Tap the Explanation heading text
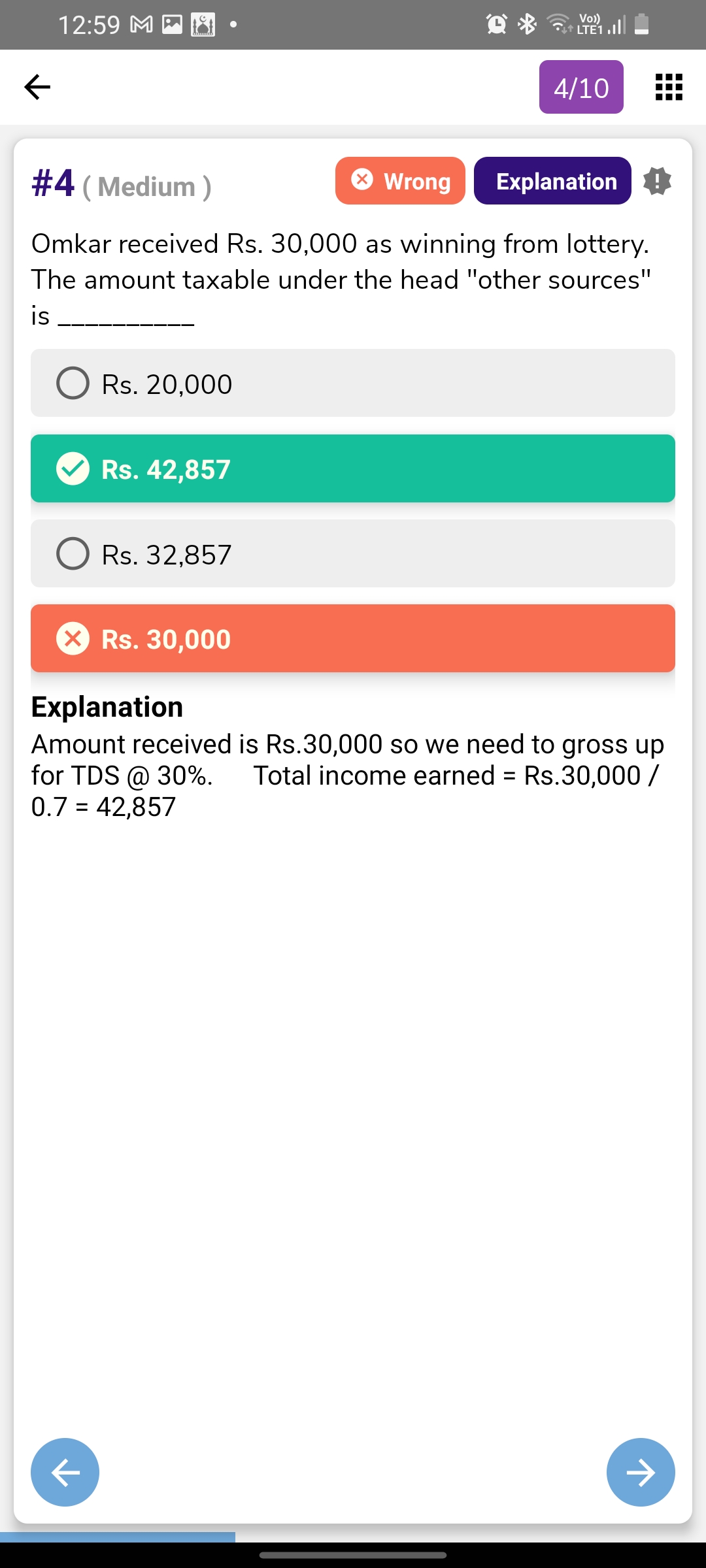This screenshot has height=1568, width=706. [x=107, y=707]
